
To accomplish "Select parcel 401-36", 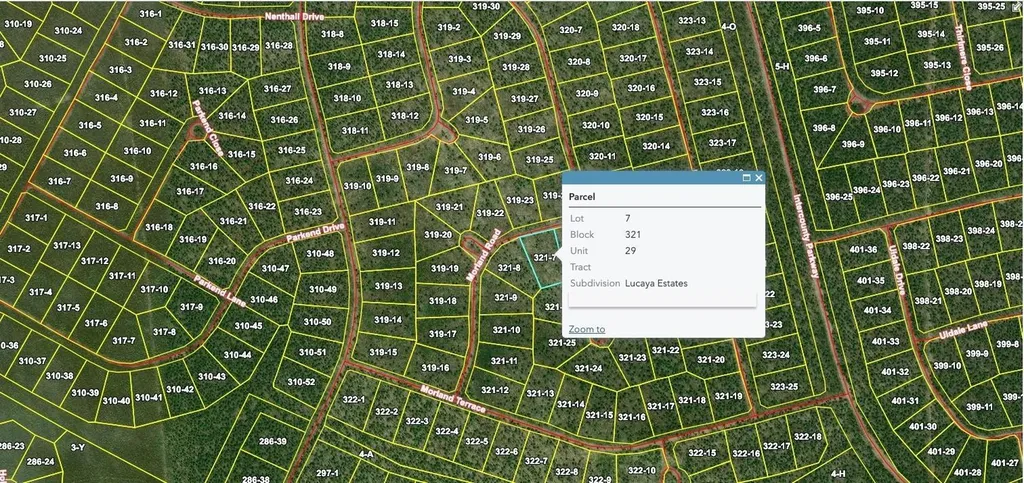I will click(862, 249).
